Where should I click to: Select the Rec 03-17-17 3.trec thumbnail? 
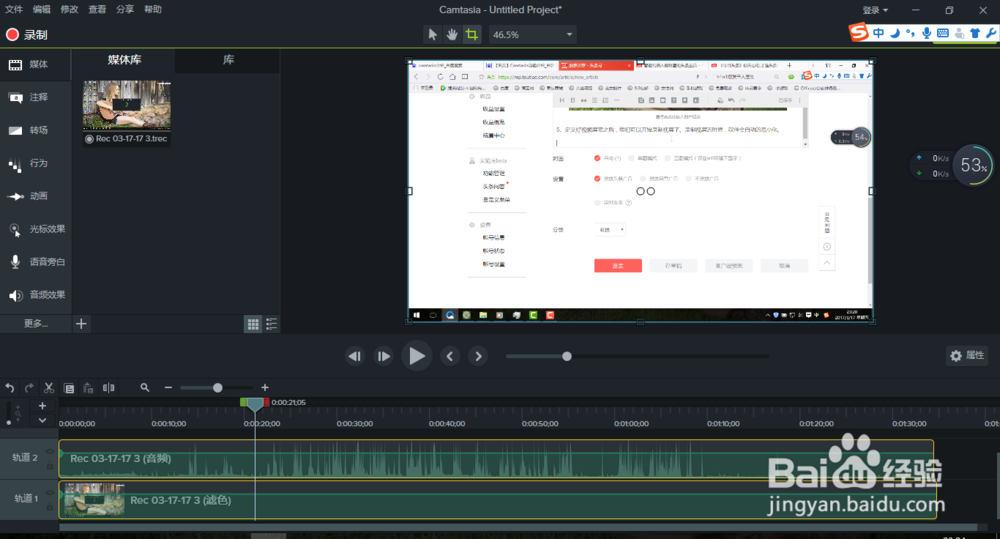(127, 105)
